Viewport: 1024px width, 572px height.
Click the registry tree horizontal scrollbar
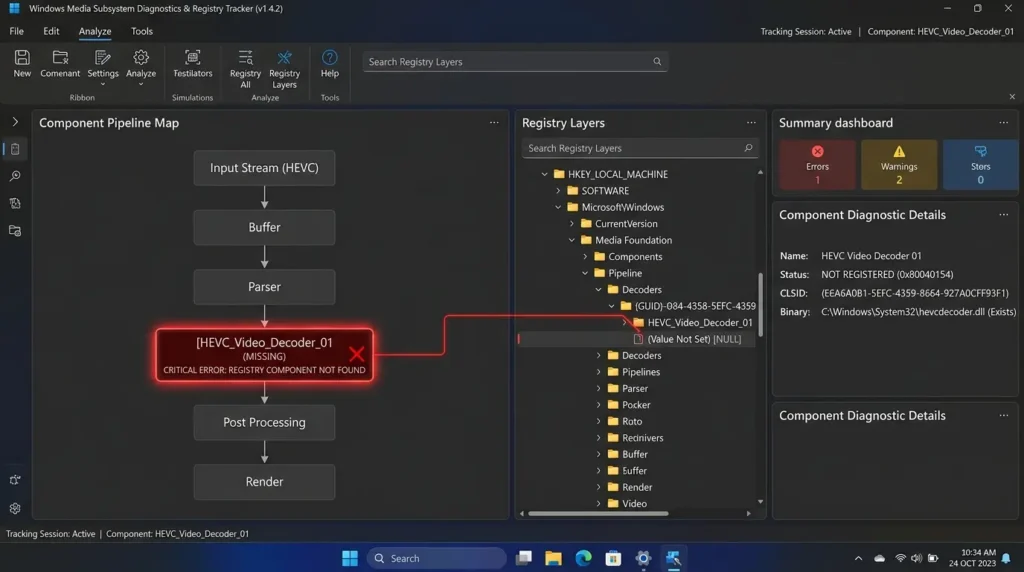click(x=598, y=513)
